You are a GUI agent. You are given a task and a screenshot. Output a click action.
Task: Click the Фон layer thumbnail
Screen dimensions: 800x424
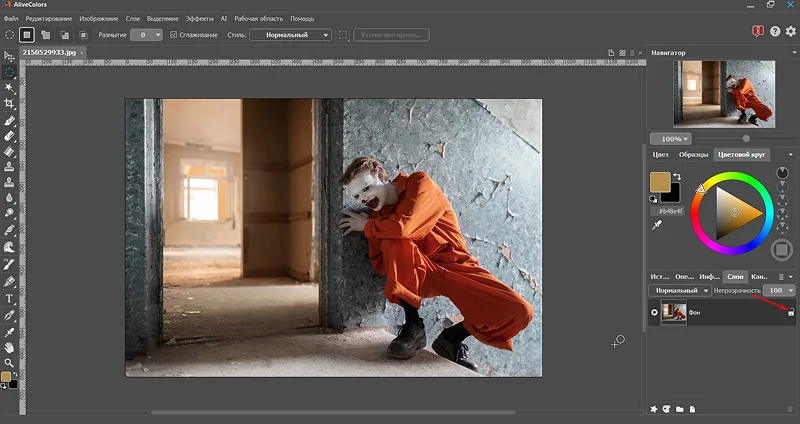click(673, 312)
